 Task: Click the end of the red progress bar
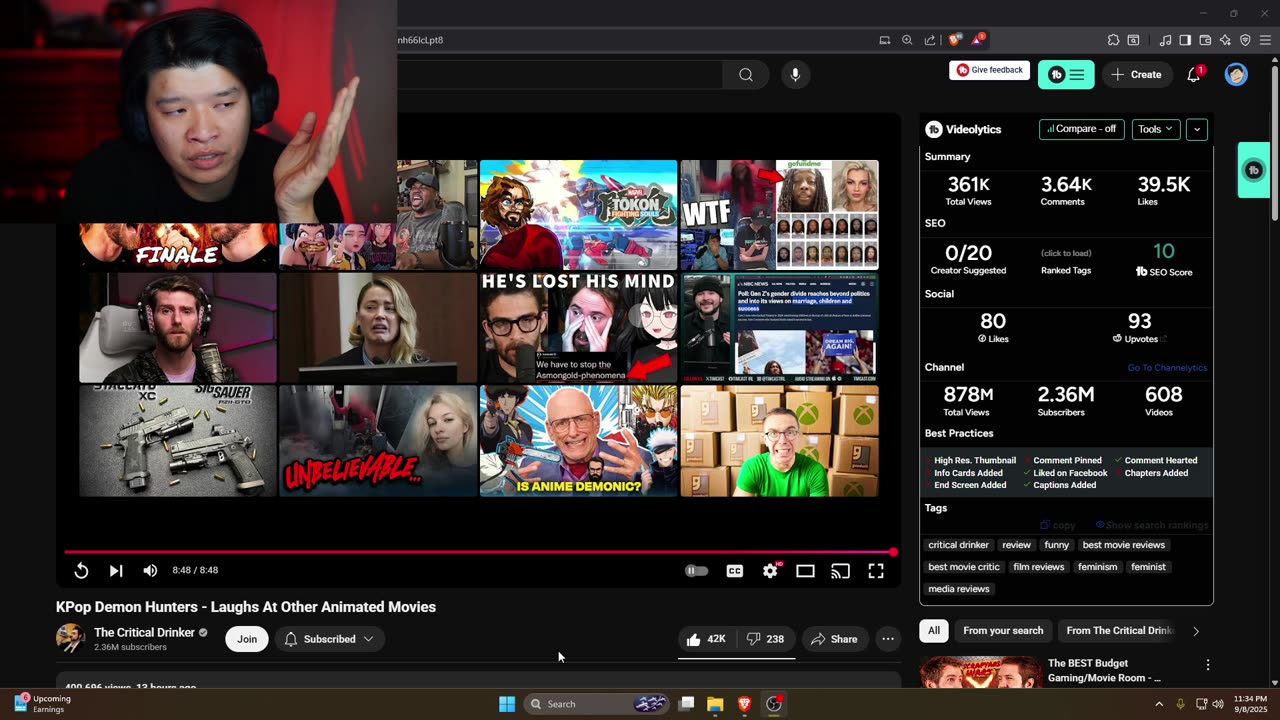[x=893, y=552]
